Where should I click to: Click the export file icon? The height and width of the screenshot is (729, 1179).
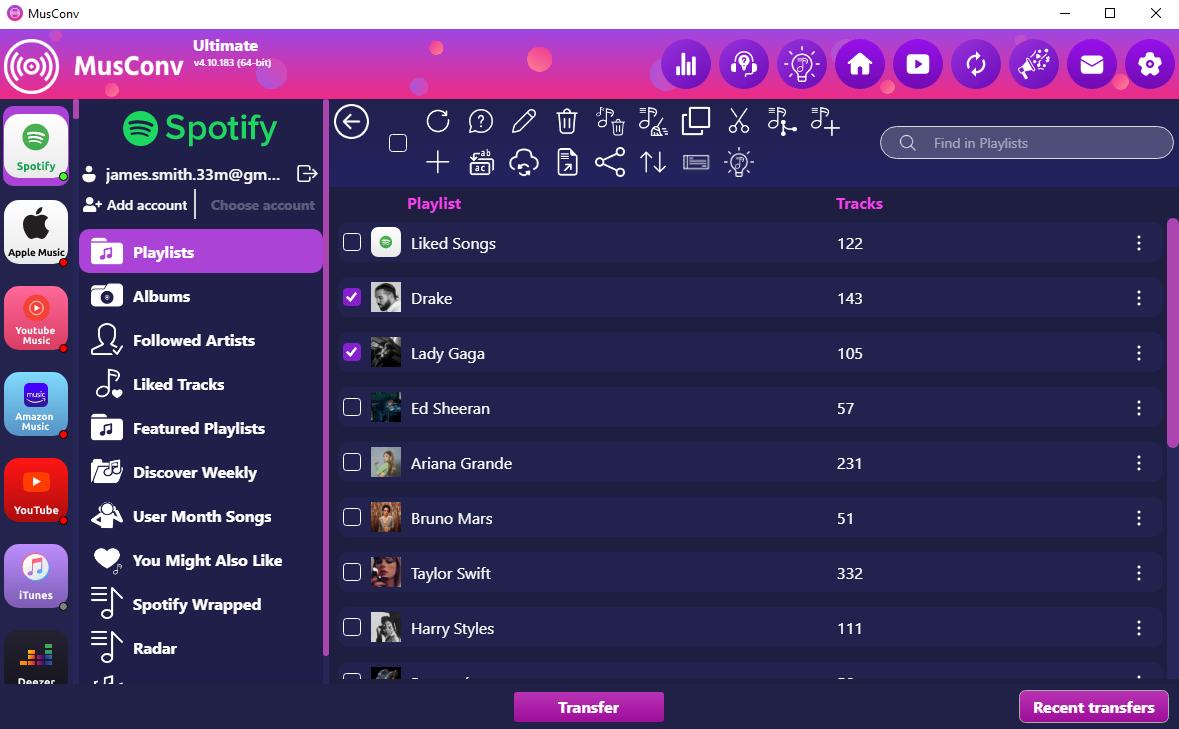567,162
